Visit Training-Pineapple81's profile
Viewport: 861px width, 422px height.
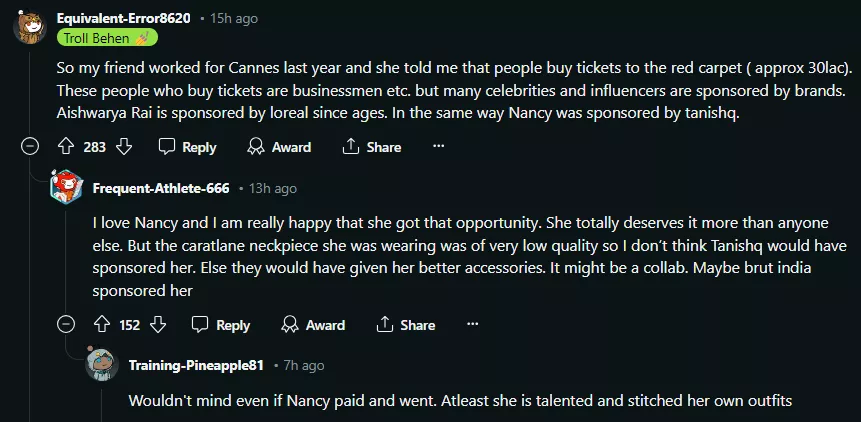(196, 366)
